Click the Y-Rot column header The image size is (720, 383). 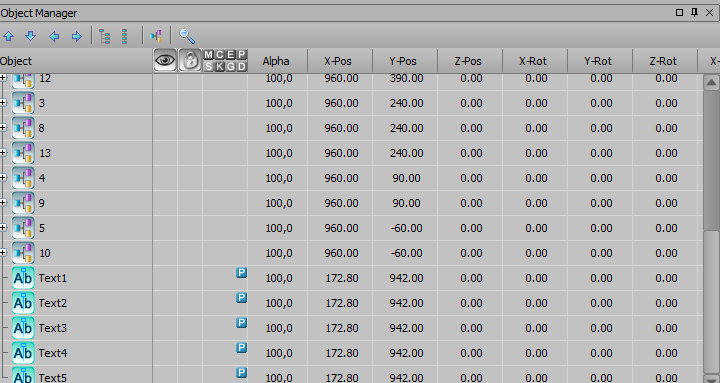pyautogui.click(x=600, y=61)
